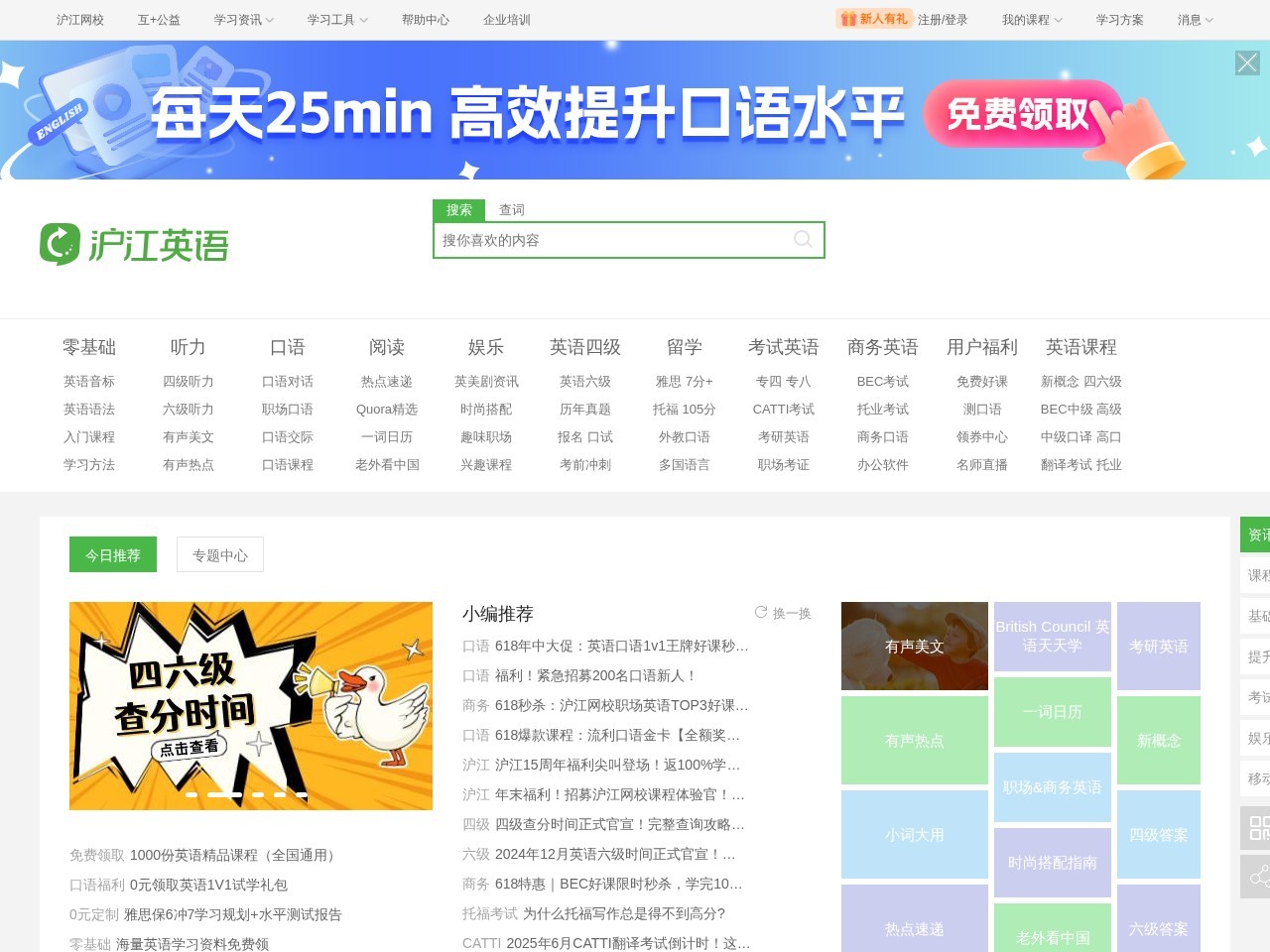Click the 注册/登录 link
Image resolution: width=1270 pixels, height=952 pixels.
click(941, 18)
